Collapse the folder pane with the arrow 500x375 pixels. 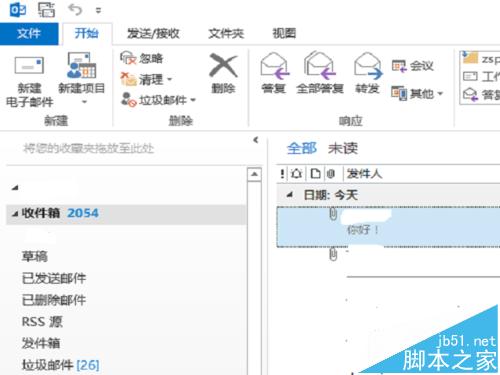[256, 140]
